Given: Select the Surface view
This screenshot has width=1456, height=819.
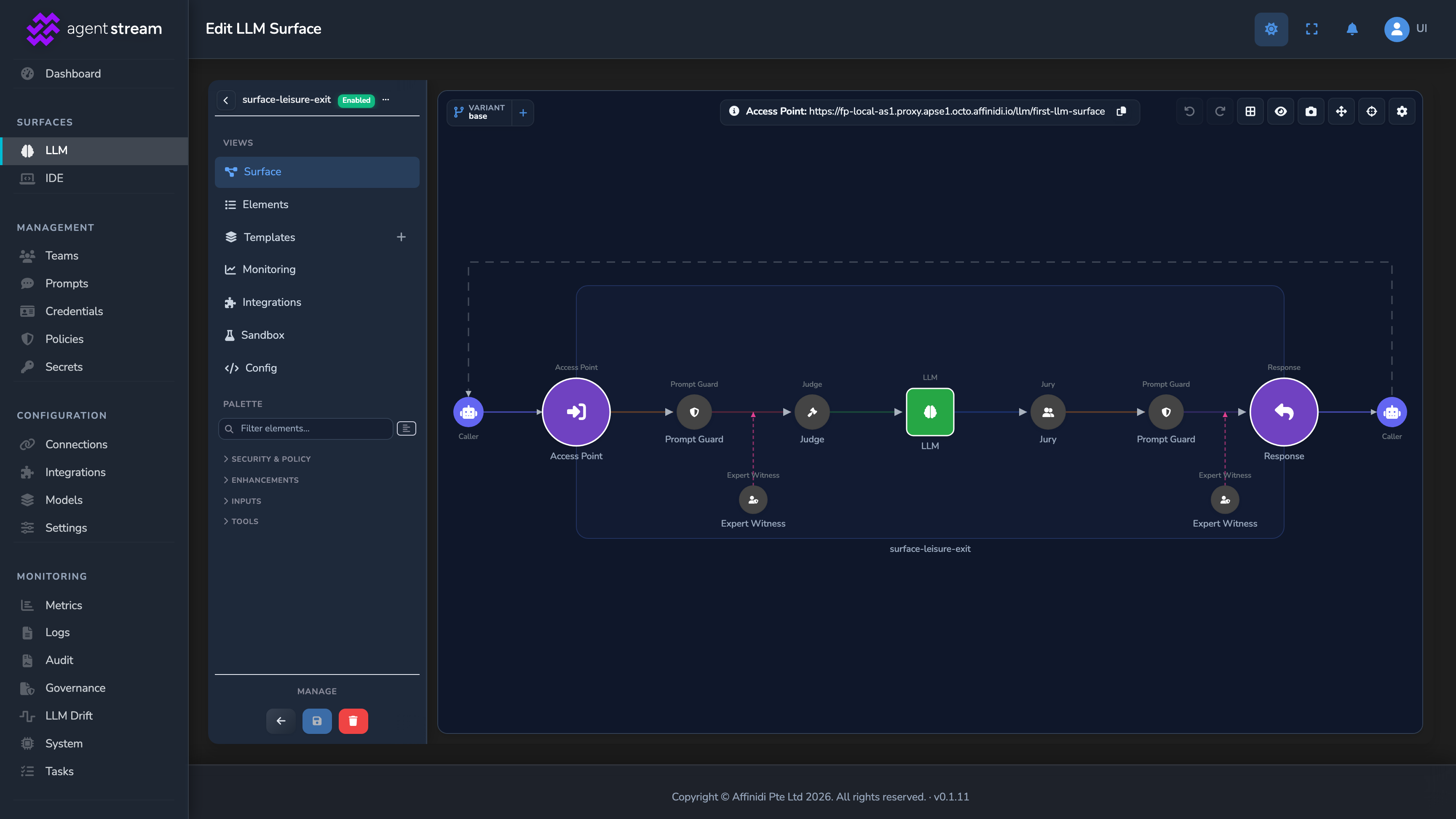Looking at the screenshot, I should coord(317,172).
